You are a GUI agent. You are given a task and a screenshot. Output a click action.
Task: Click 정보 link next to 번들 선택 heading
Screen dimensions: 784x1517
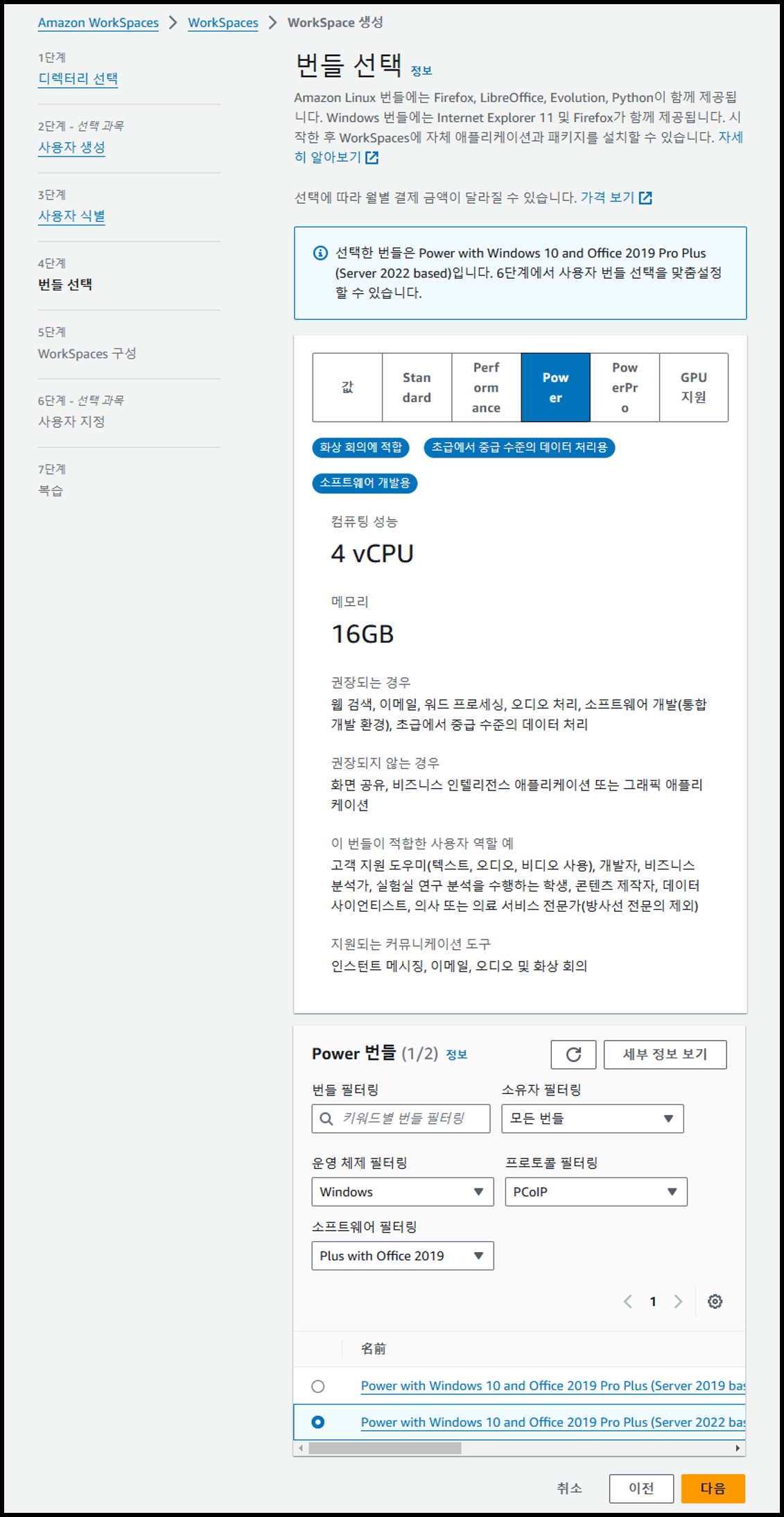point(421,71)
